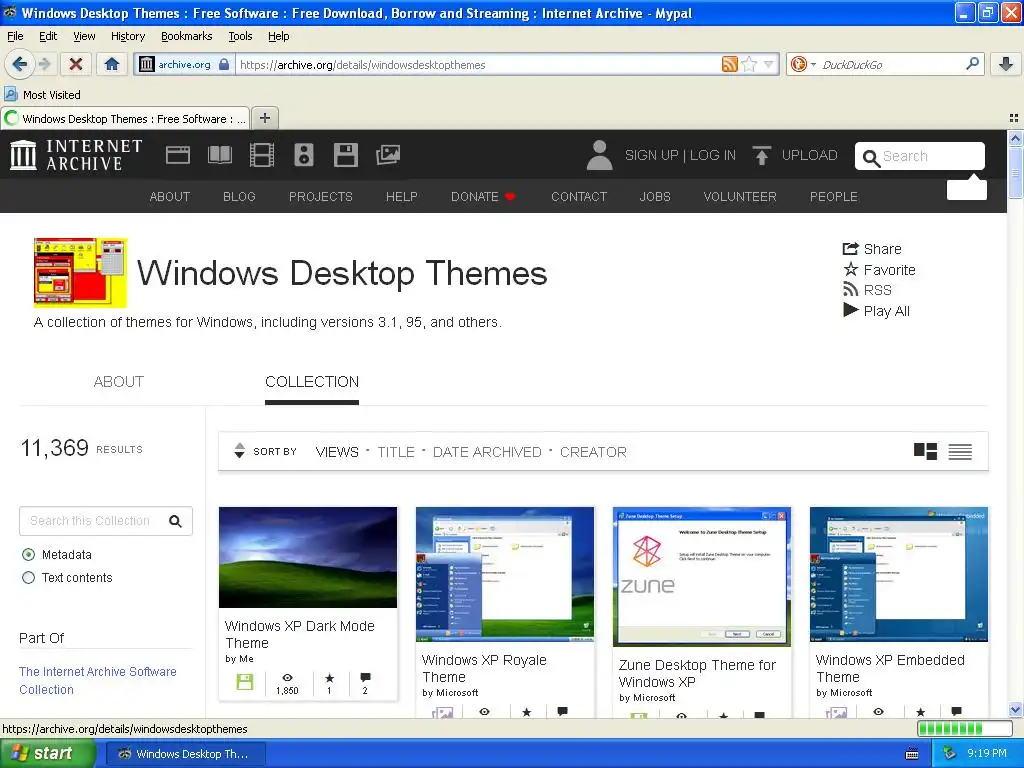Open the Images icon in navbar
This screenshot has width=1024, height=768.
click(388, 155)
